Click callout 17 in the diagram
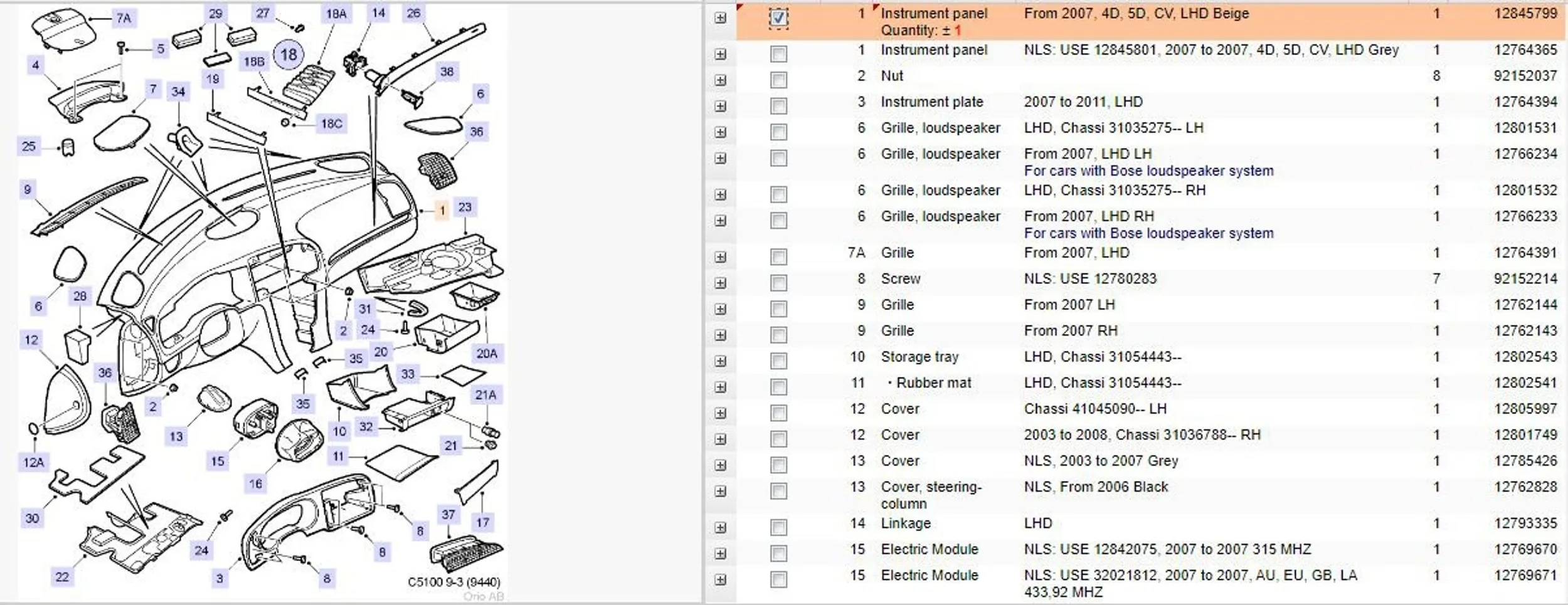The width and height of the screenshot is (1568, 605). tap(482, 522)
